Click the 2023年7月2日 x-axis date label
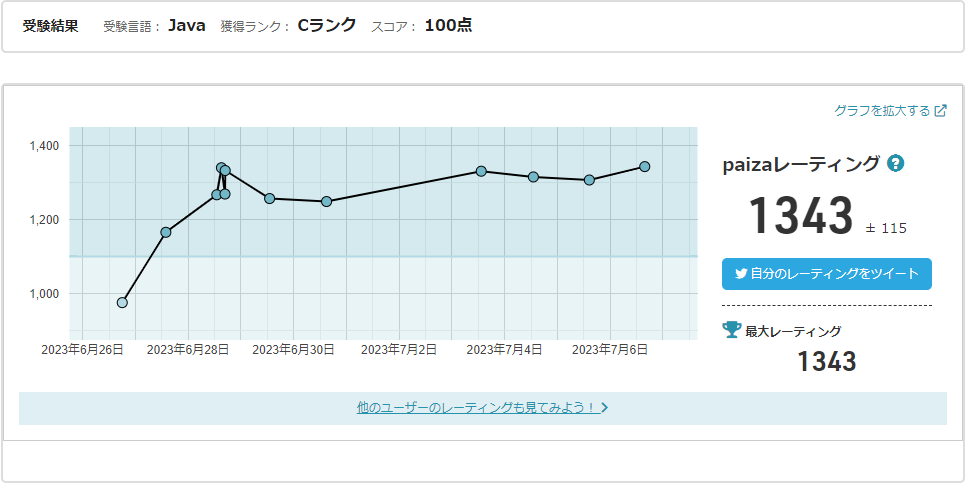The image size is (974, 488). (399, 350)
